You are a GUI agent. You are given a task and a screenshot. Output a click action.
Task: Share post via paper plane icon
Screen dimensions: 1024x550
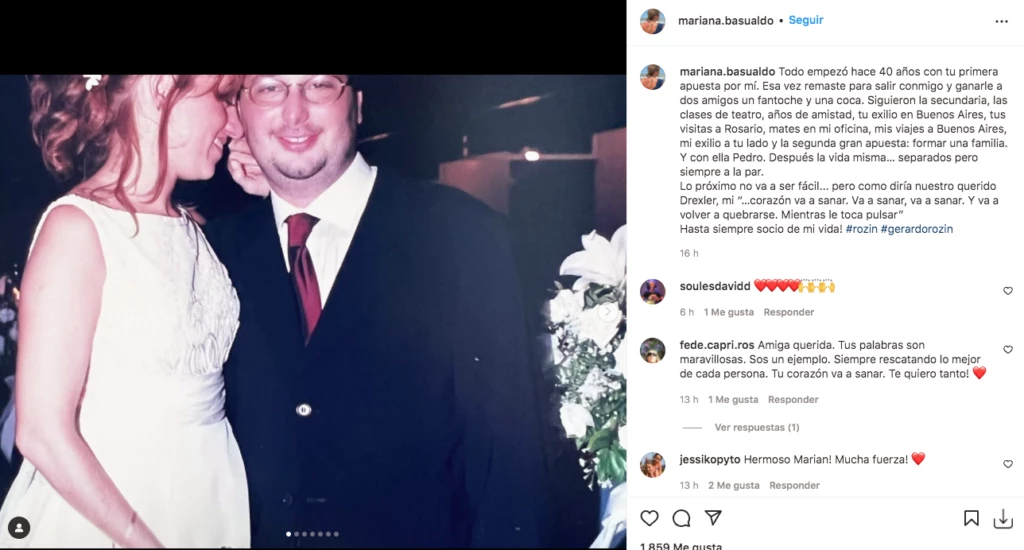[713, 517]
